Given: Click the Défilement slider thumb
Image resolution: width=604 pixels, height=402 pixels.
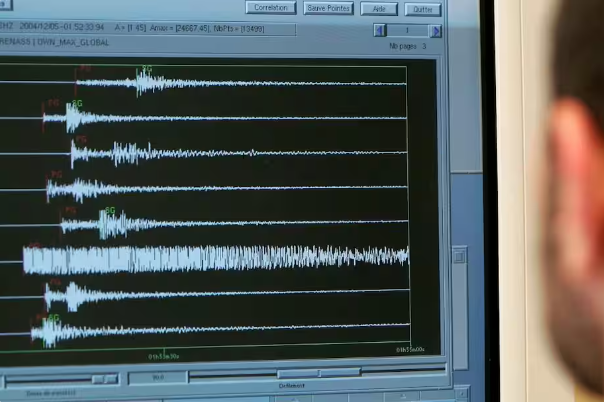Looking at the screenshot, I should click(x=319, y=373).
